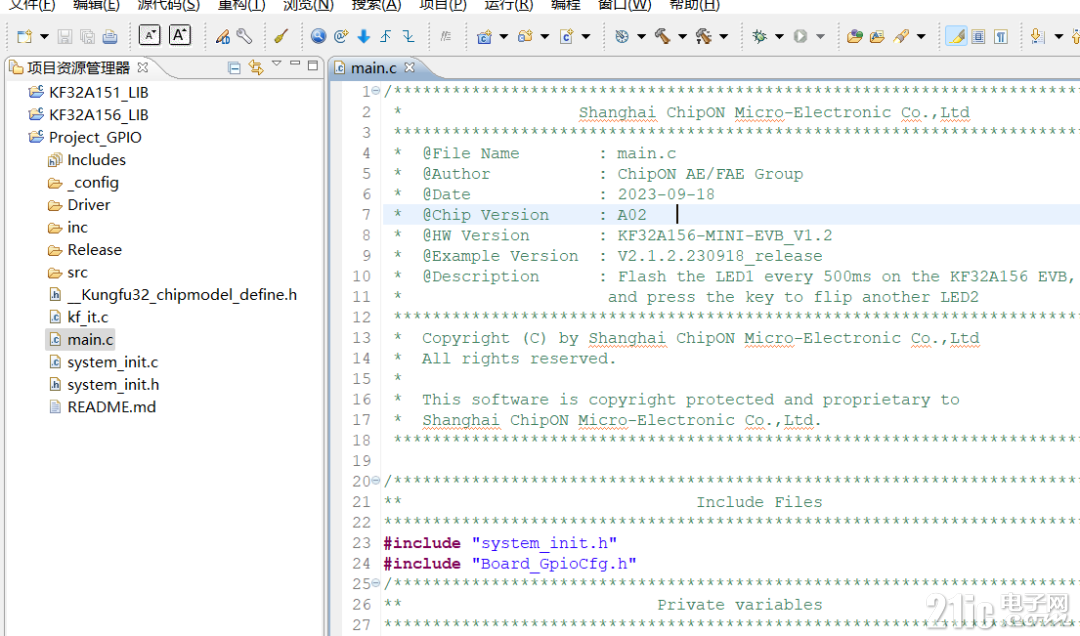
Task: Click the @ add annotation icon
Action: pyautogui.click(x=341, y=37)
